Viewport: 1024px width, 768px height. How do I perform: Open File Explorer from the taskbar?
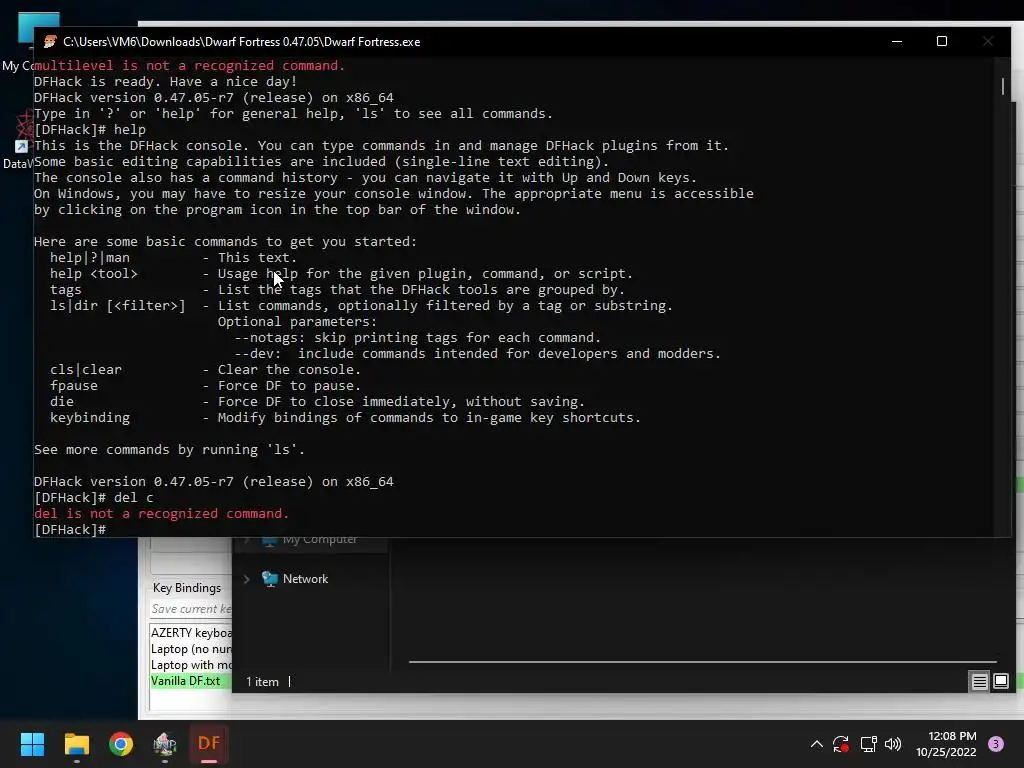click(x=76, y=744)
